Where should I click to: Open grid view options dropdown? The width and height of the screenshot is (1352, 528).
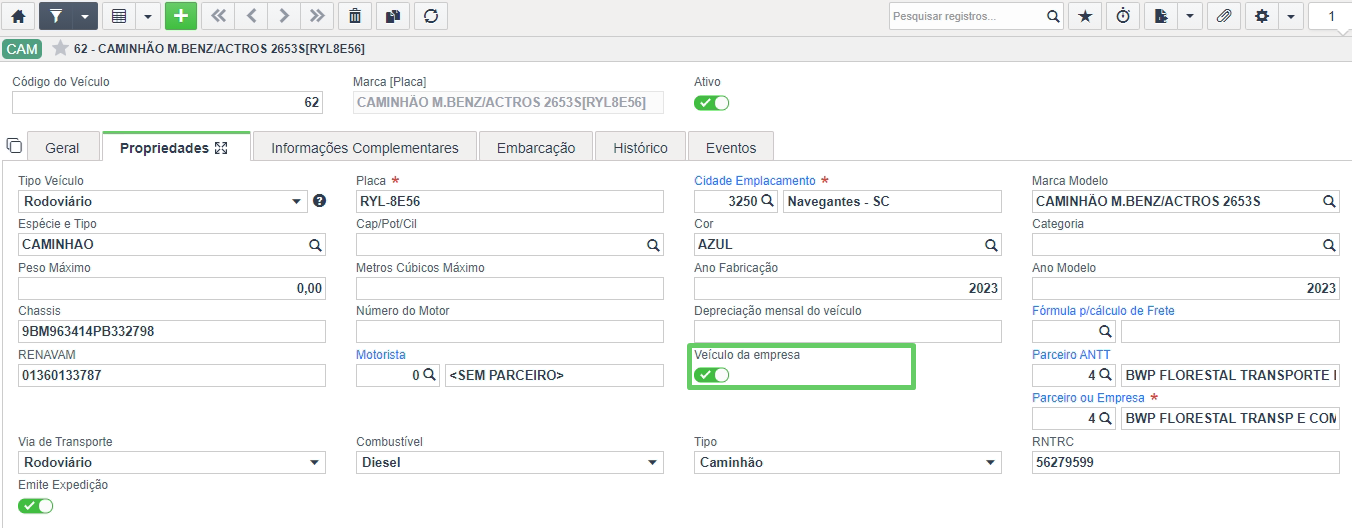click(x=147, y=16)
